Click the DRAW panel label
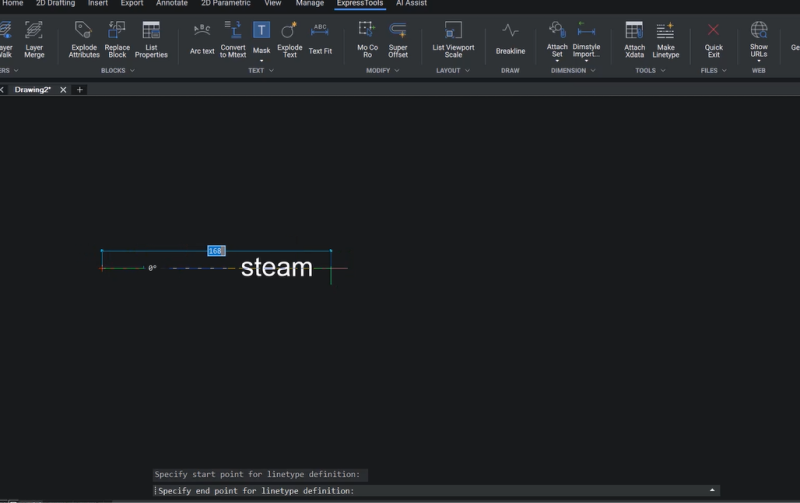The height and width of the screenshot is (503, 800). click(510, 70)
